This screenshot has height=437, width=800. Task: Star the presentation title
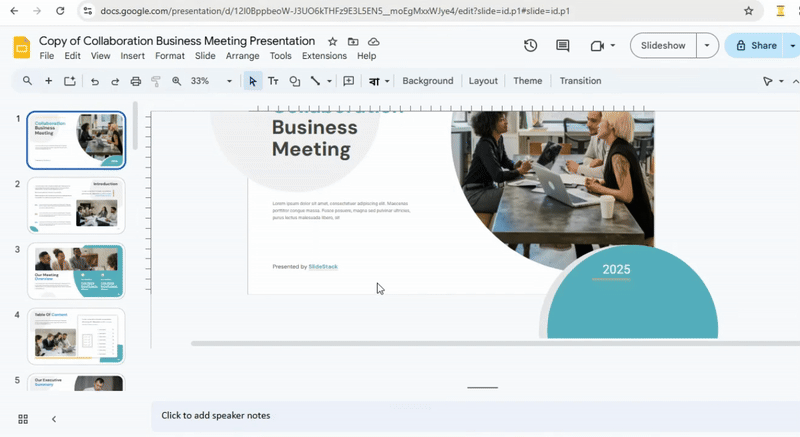coord(332,41)
